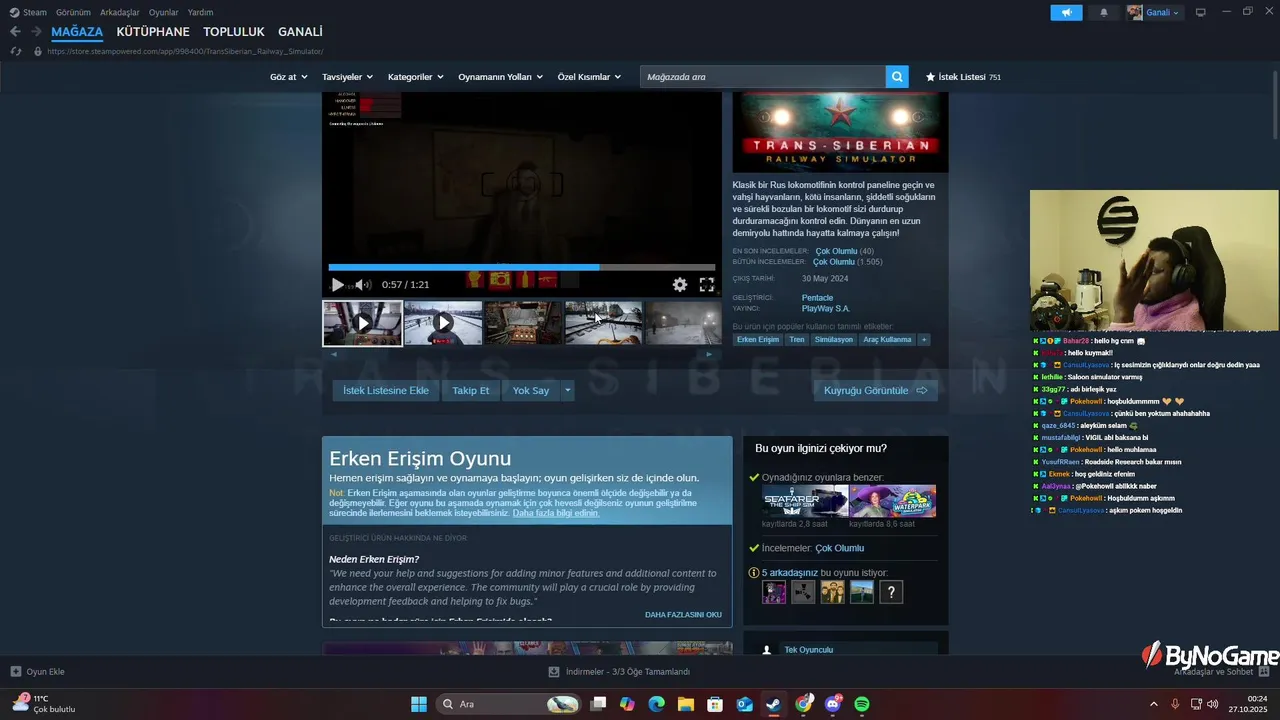
Task: Switch to the TOPLULUK tab
Action: [234, 32]
